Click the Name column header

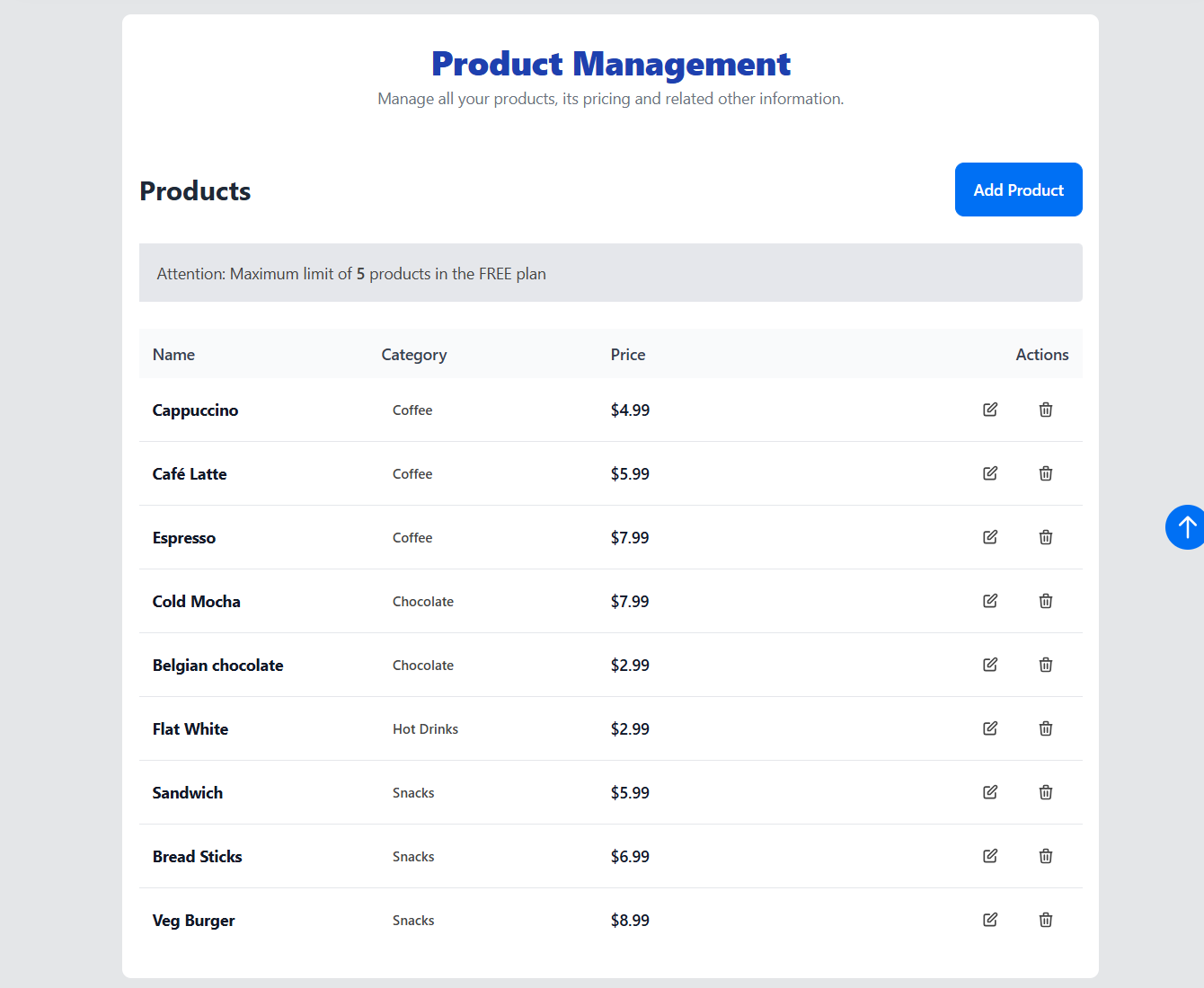(x=173, y=355)
